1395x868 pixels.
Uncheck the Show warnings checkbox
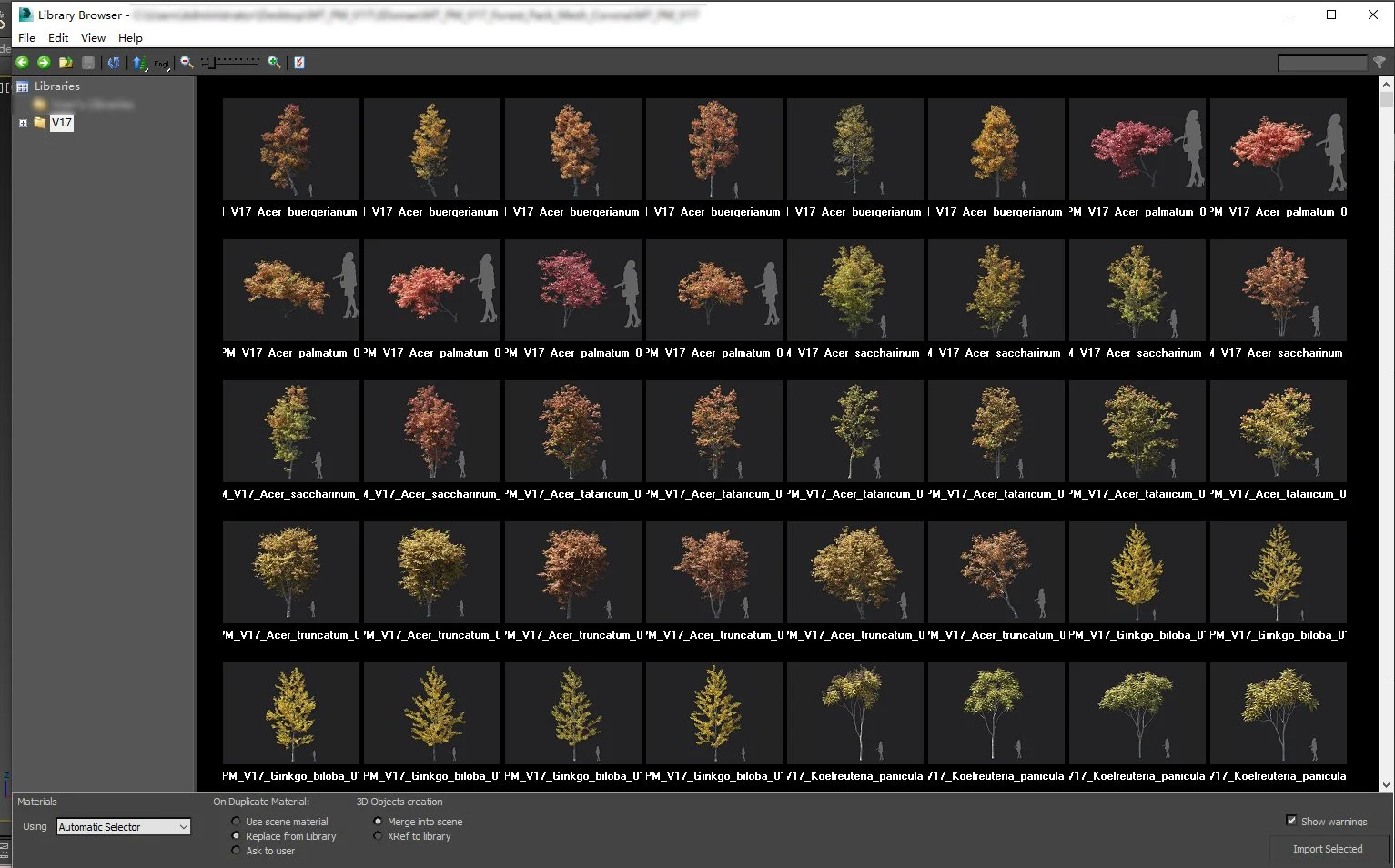coord(1291,820)
